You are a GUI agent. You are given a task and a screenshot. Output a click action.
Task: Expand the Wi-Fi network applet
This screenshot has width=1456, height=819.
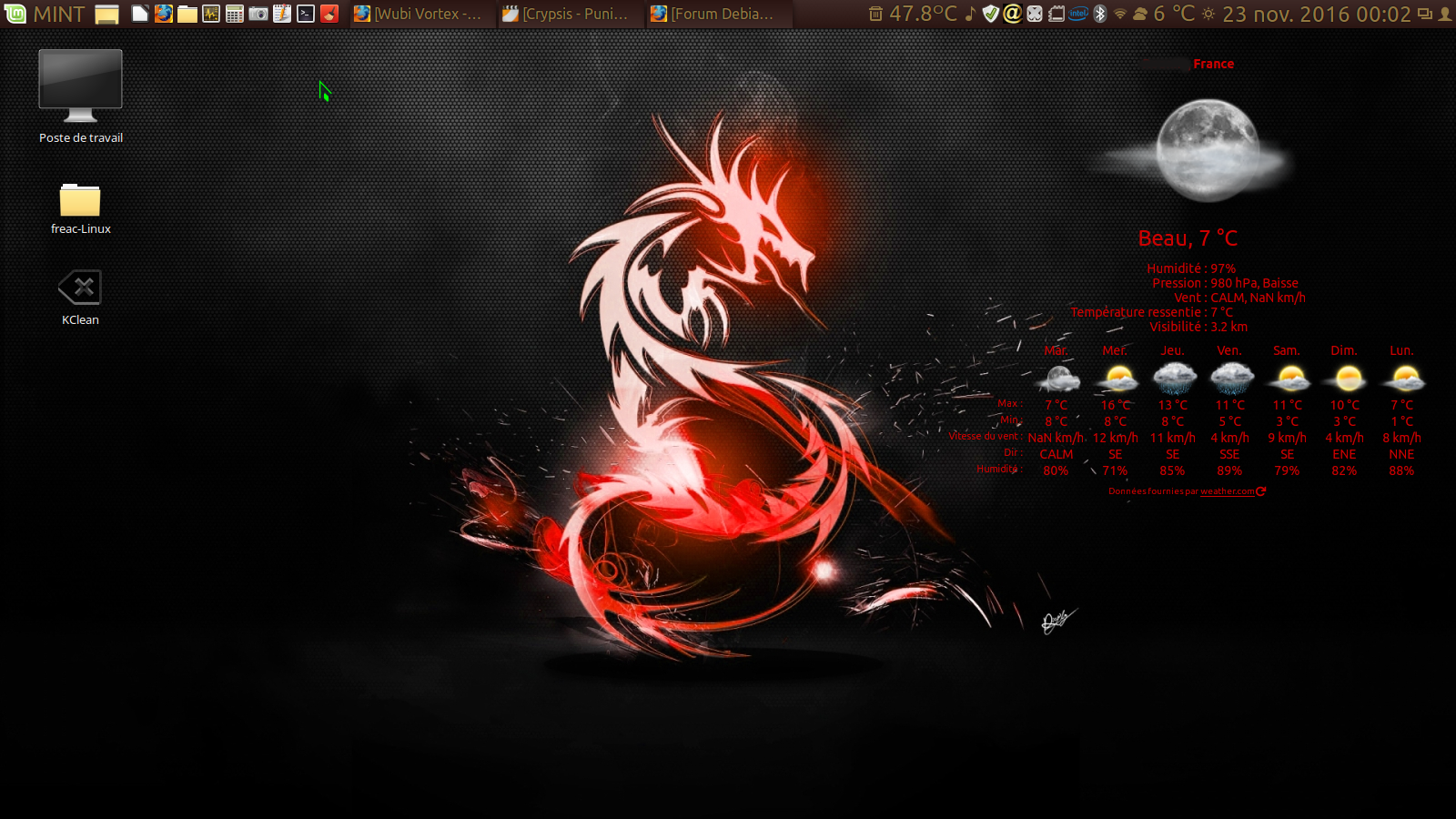pyautogui.click(x=1120, y=14)
